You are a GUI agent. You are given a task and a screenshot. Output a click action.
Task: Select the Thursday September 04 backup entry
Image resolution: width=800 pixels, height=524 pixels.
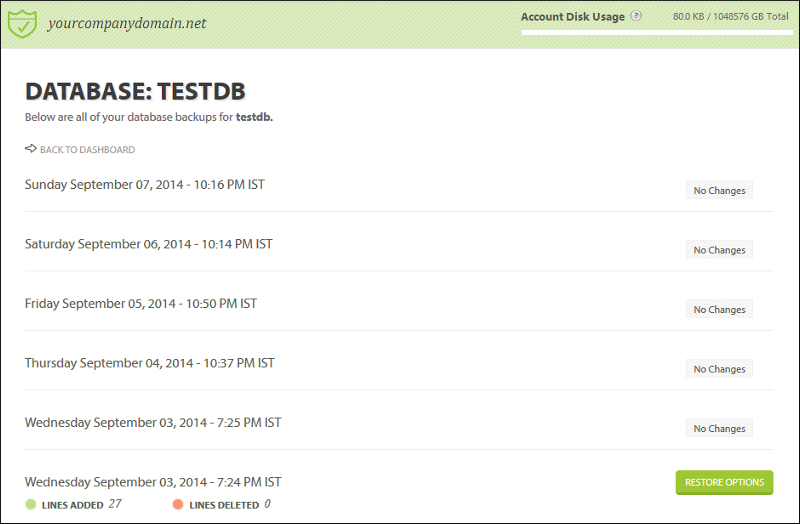click(x=149, y=363)
